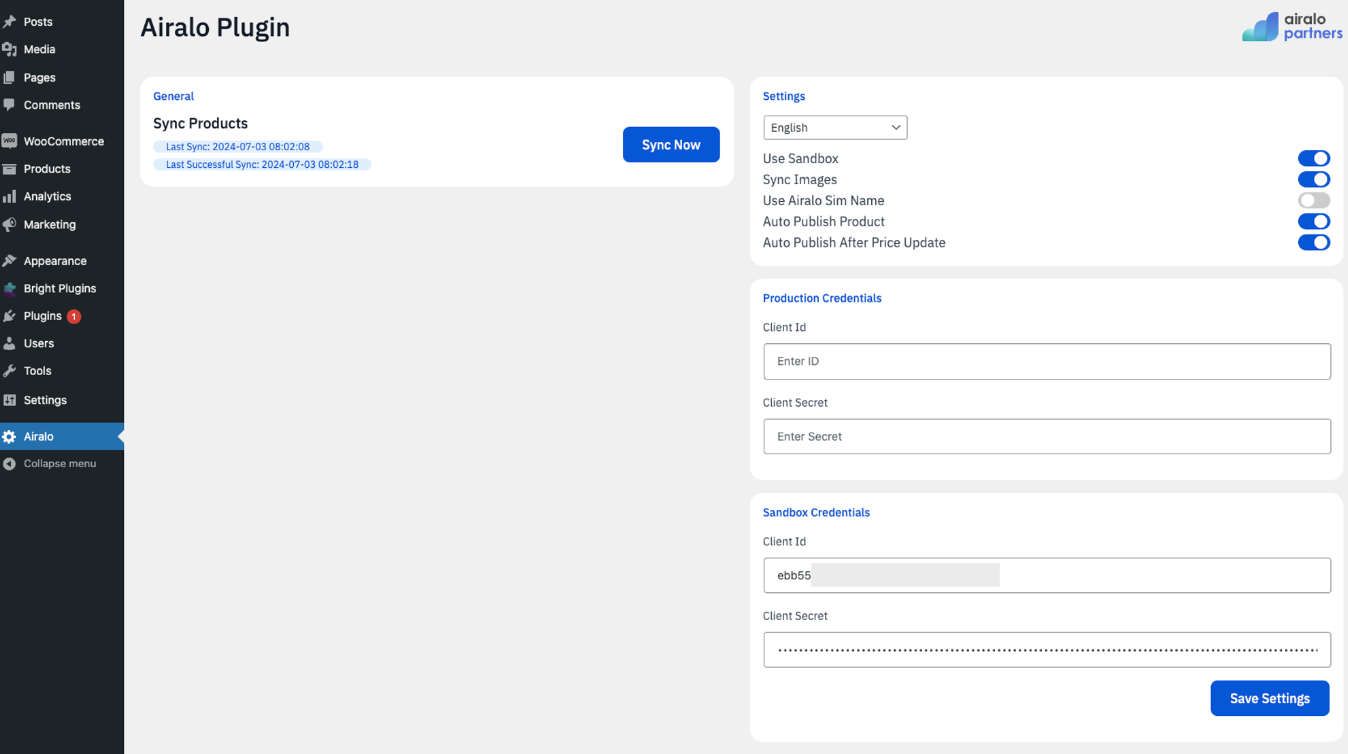Toggle Auto Publish After Price Update
Image resolution: width=1348 pixels, height=754 pixels.
point(1314,242)
